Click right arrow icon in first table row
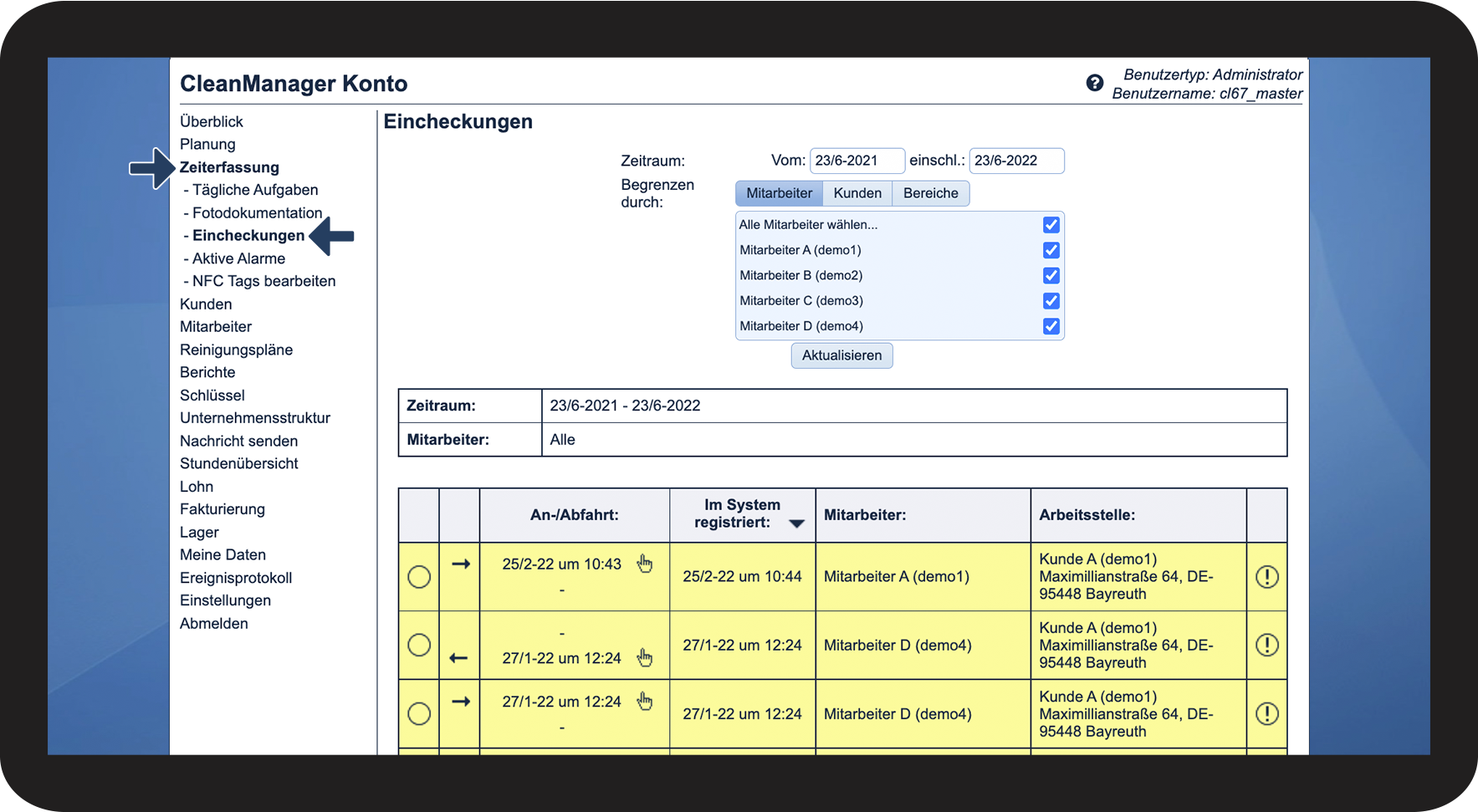Screen dimensions: 1478x812 click(460, 564)
